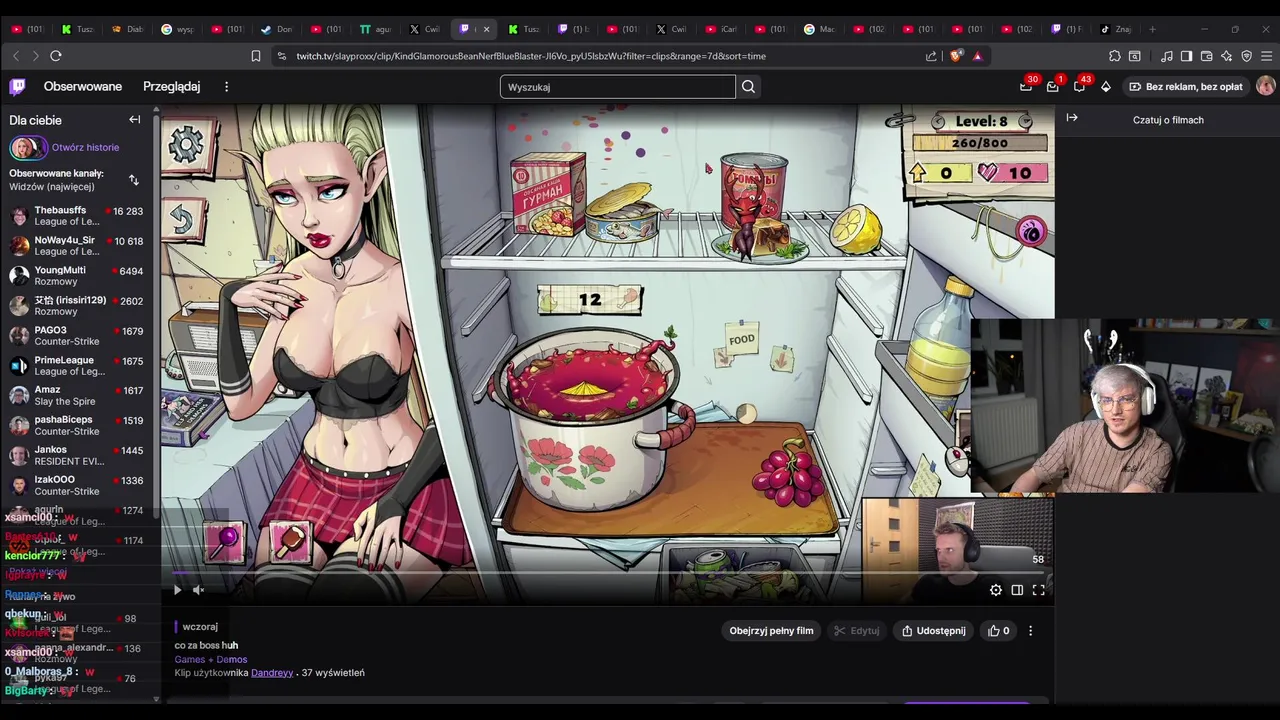
Task: Open NoWay4u_Sir channel in sidebar
Action: tap(78, 246)
